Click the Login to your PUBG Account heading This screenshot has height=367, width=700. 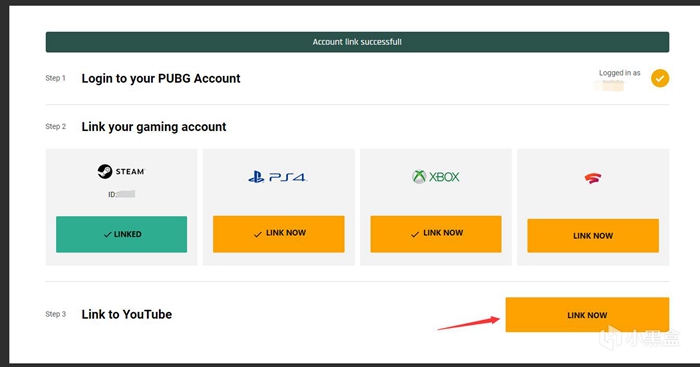[x=161, y=79]
